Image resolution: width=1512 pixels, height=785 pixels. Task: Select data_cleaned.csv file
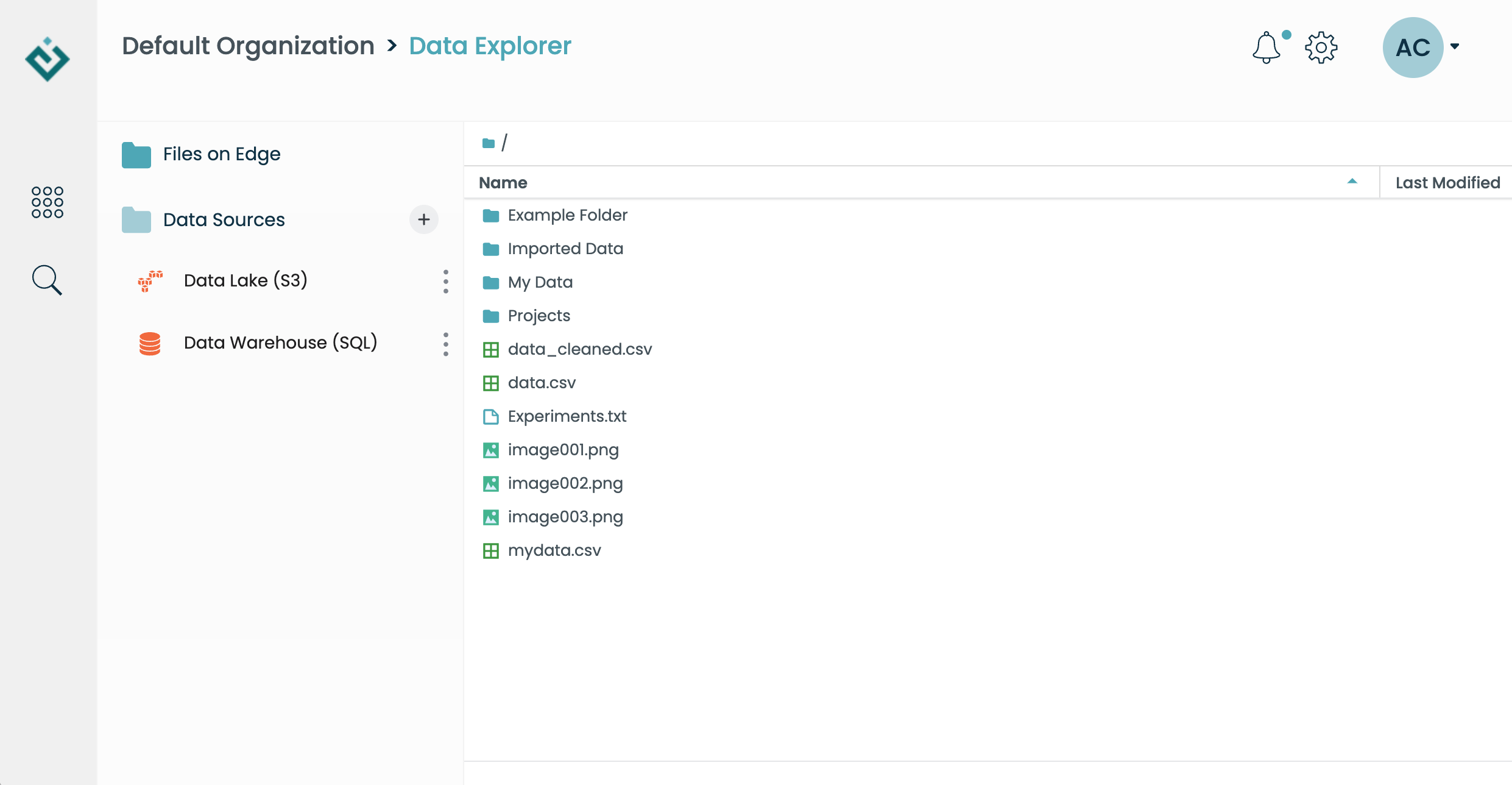coord(580,349)
